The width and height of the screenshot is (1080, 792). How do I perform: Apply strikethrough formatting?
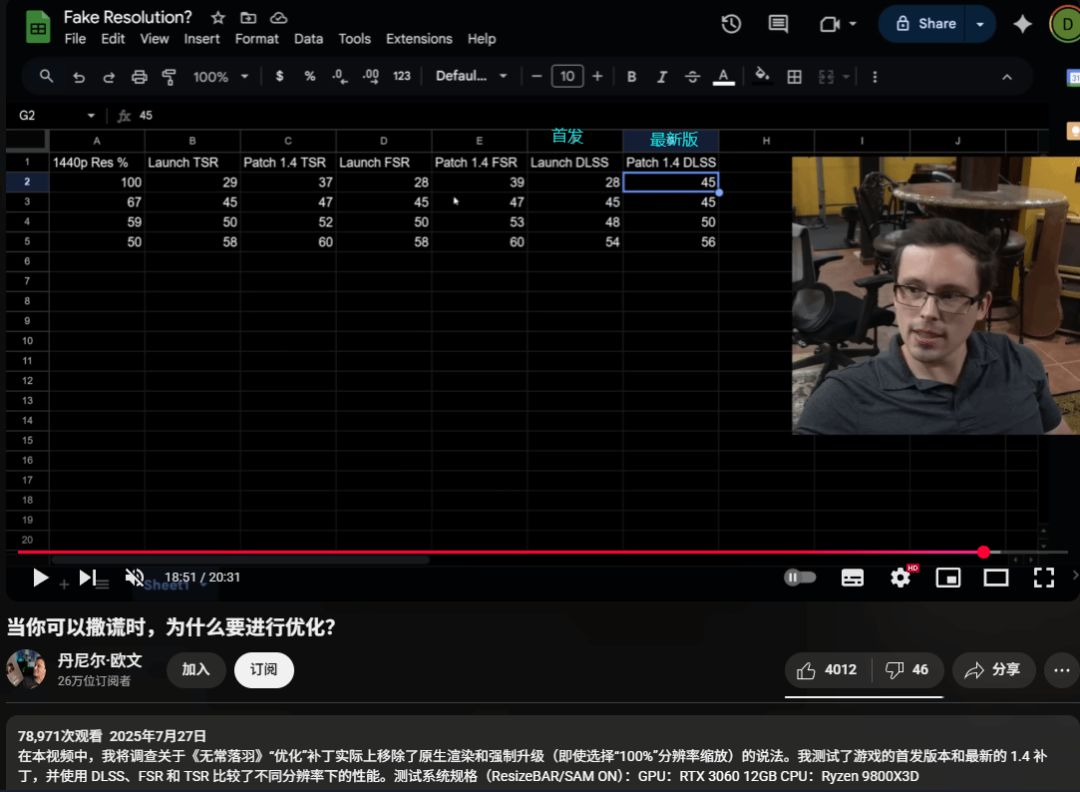click(x=692, y=77)
